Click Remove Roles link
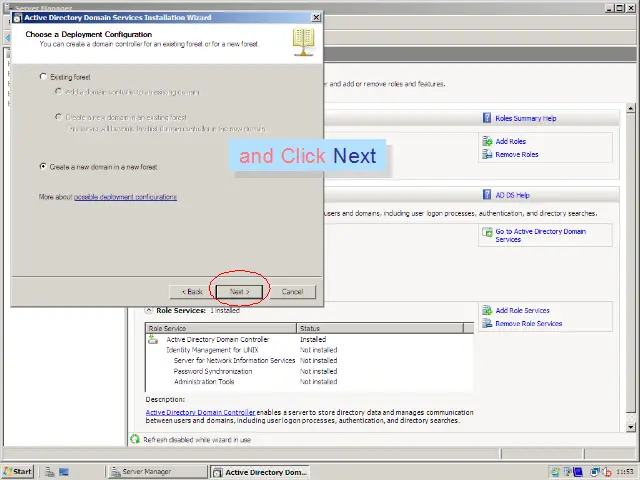Image resolution: width=640 pixels, height=480 pixels. [517, 154]
